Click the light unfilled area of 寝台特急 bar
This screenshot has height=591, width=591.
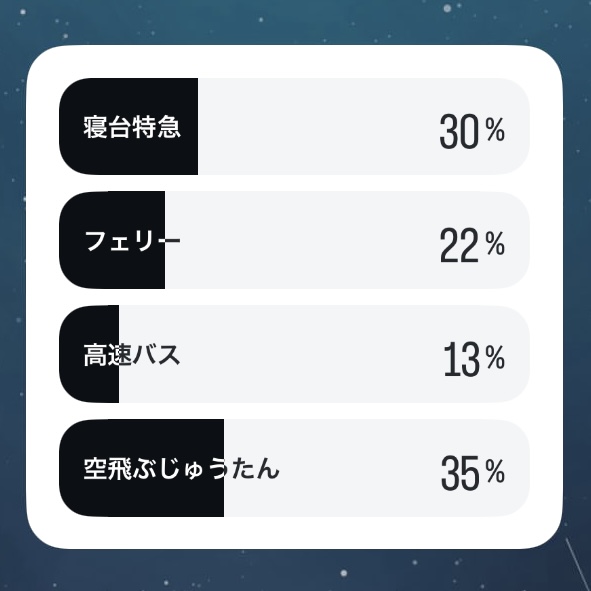pos(364,126)
